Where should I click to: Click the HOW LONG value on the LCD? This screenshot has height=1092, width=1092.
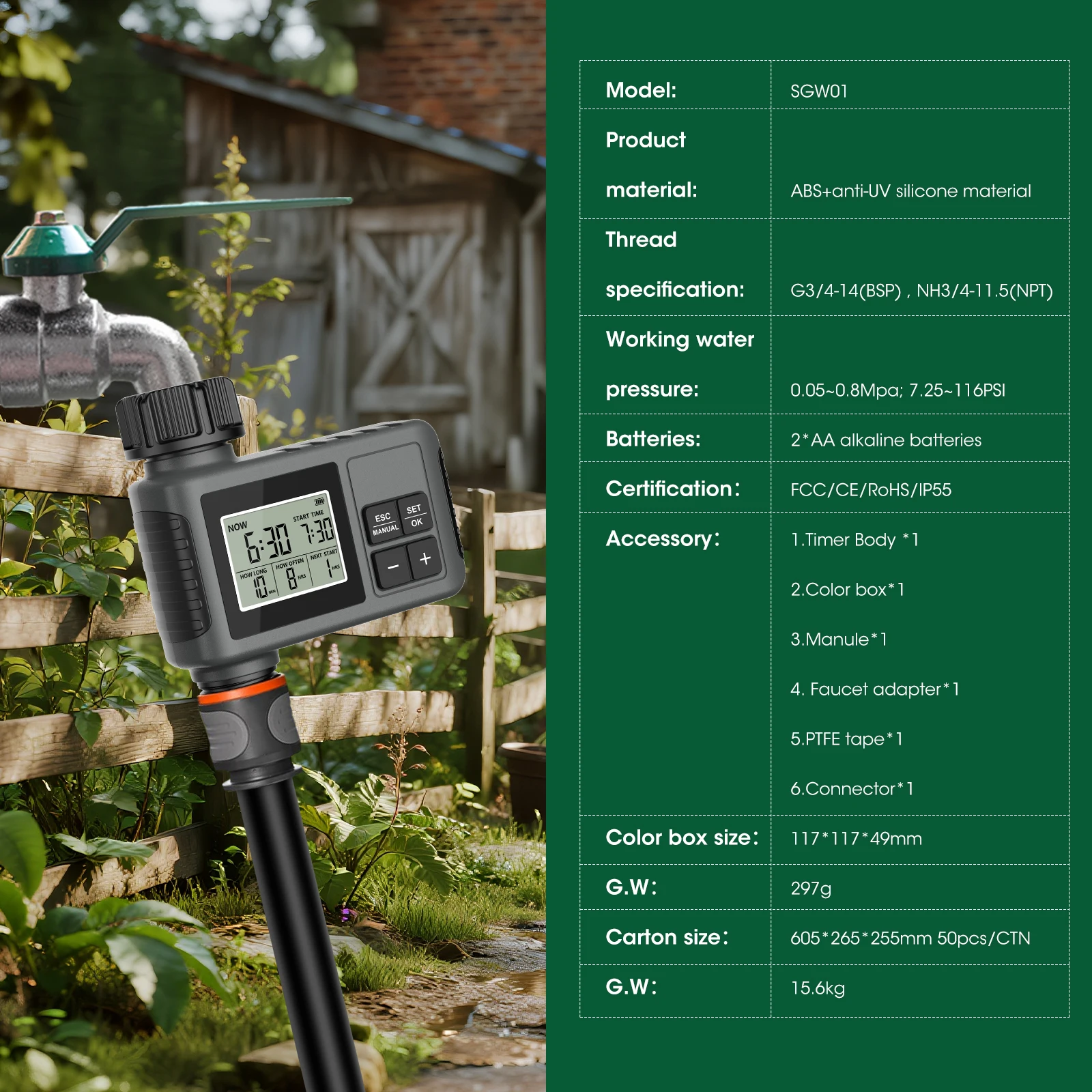pos(260,586)
